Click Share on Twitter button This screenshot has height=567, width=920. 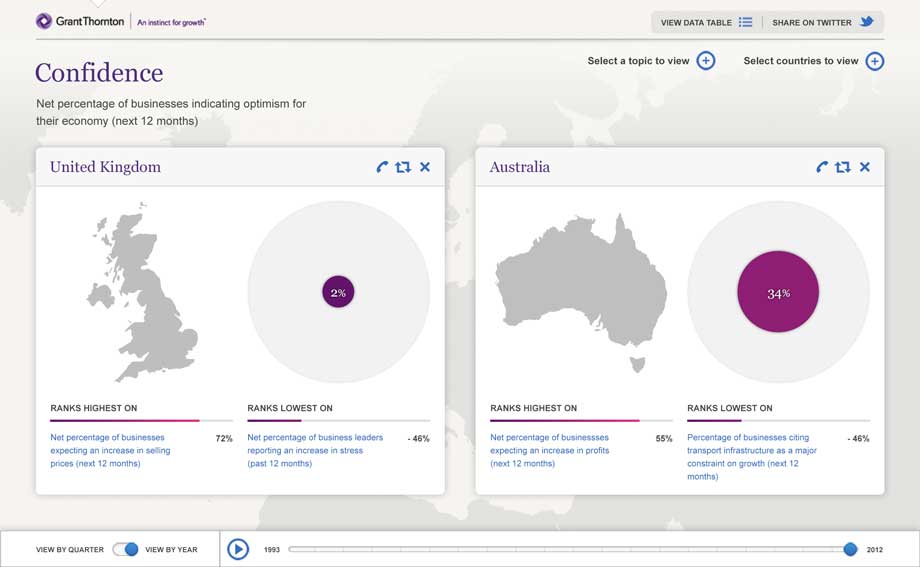tap(812, 22)
